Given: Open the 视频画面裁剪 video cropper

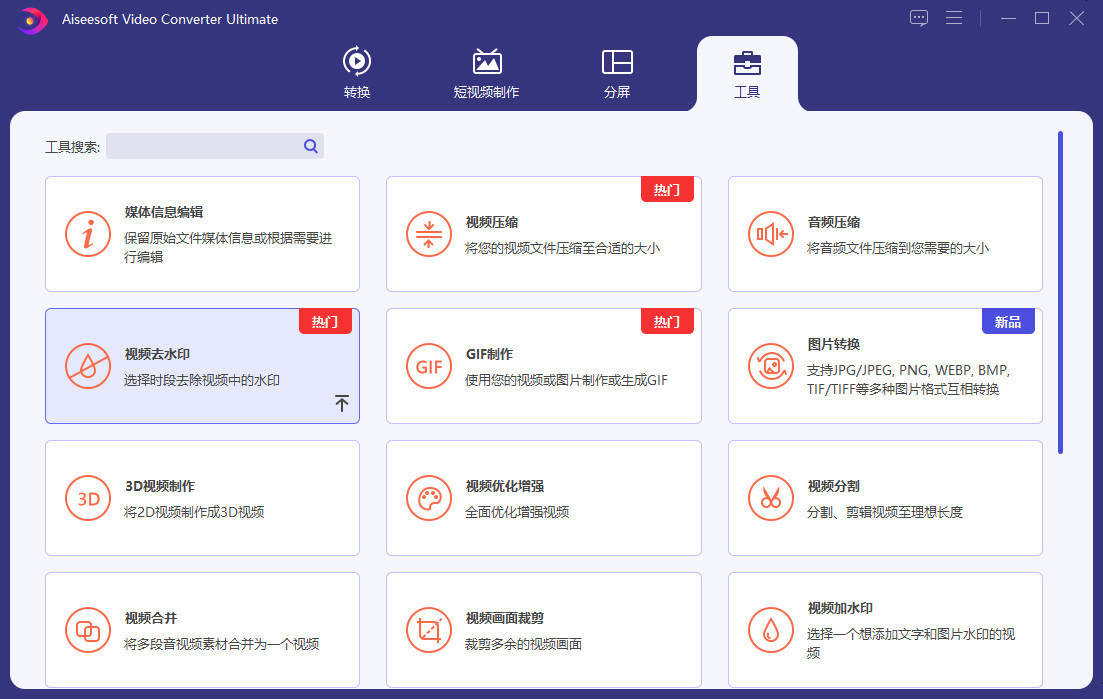Looking at the screenshot, I should point(543,630).
